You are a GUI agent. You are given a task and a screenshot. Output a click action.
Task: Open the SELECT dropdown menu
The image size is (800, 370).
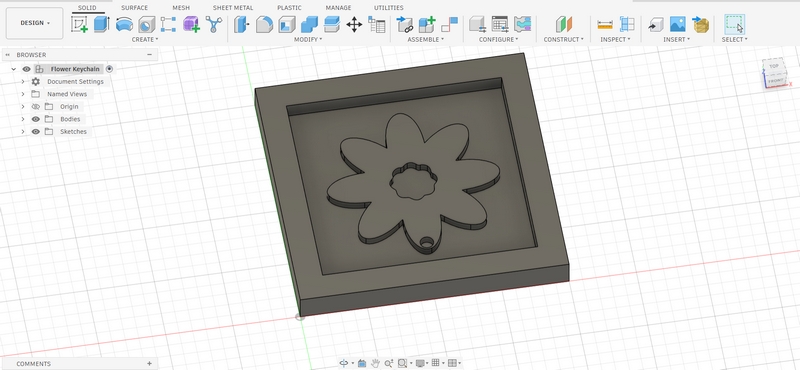pos(734,39)
